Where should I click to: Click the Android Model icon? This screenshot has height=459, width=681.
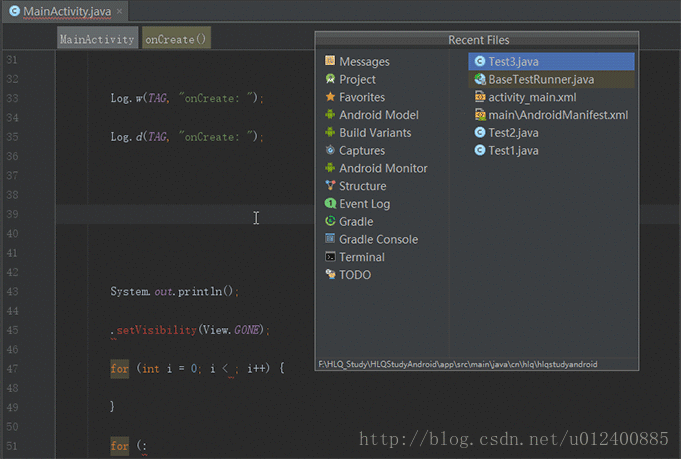click(330, 114)
